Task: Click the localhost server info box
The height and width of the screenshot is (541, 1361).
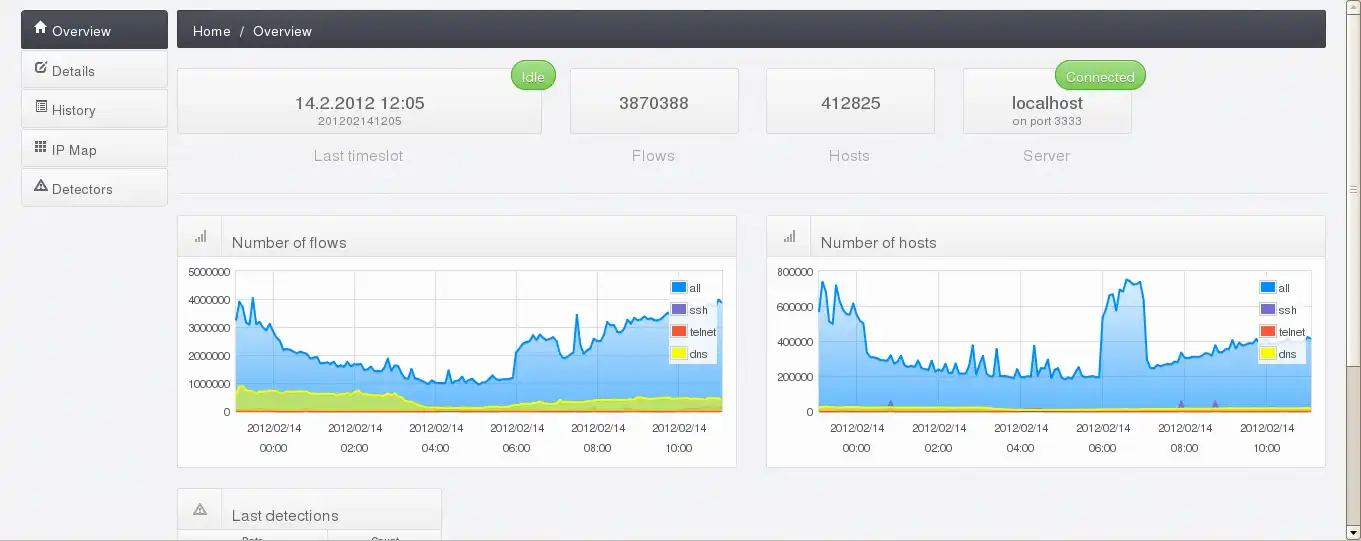Action: [x=1047, y=101]
